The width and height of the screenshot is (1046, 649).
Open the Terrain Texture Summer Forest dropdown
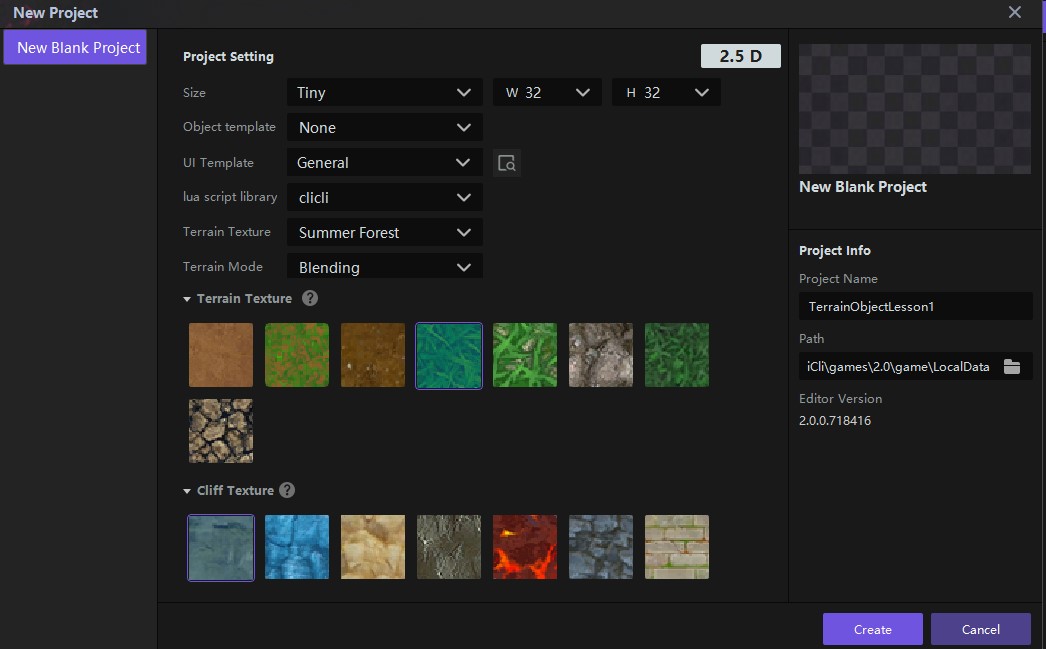[384, 233]
